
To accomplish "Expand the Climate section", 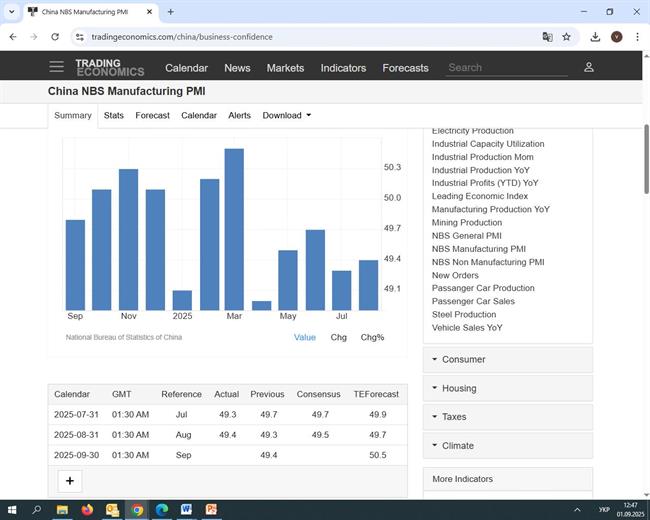I will coord(508,446).
